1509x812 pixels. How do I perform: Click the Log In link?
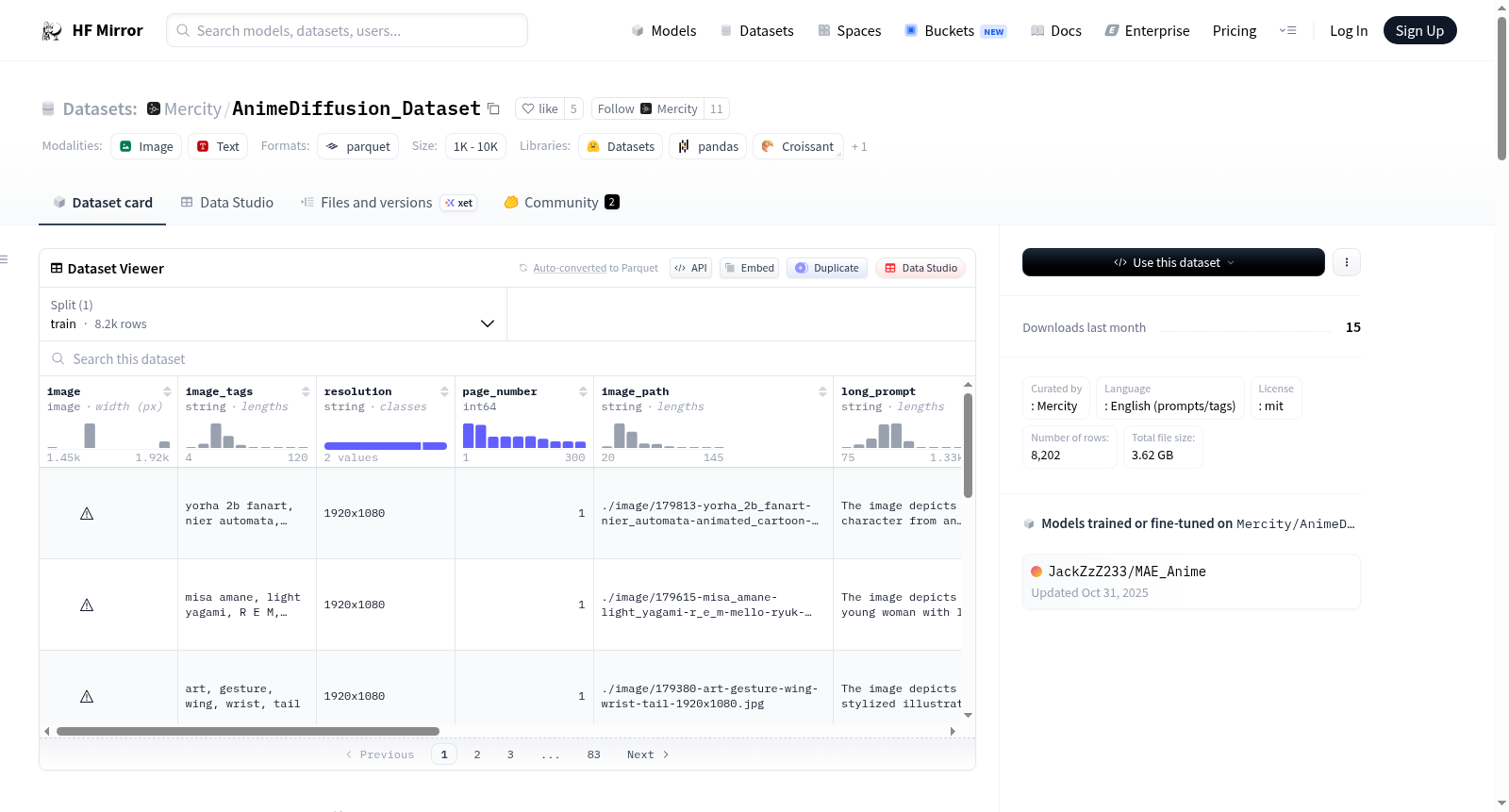[1349, 31]
